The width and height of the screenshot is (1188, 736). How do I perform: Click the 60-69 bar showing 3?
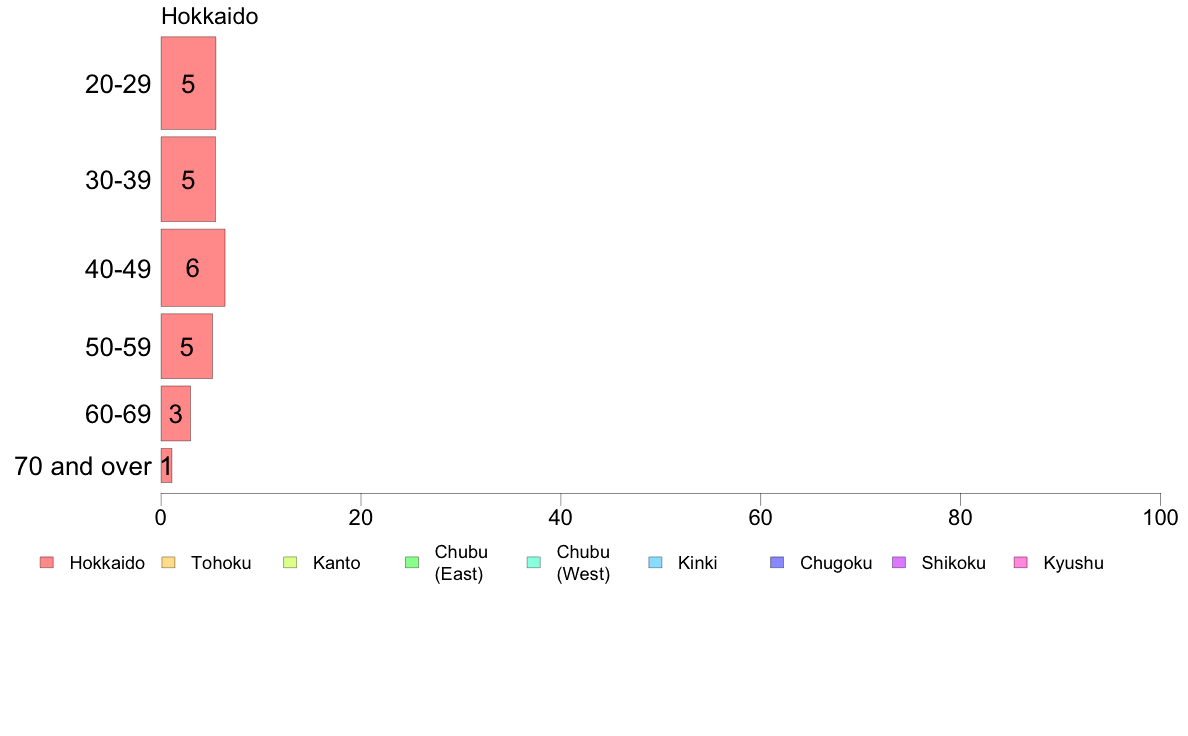(x=175, y=414)
